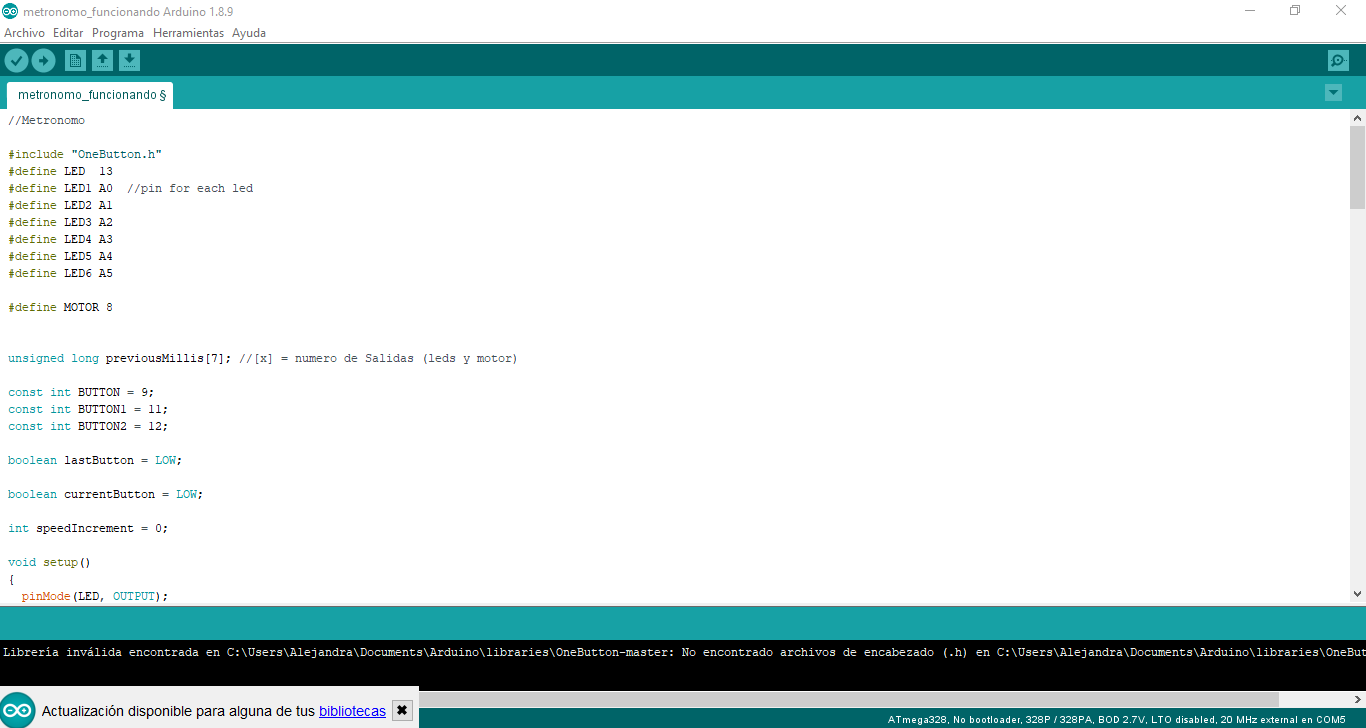1366x728 pixels.
Task: Open the Ayuda menu
Action: pos(249,33)
